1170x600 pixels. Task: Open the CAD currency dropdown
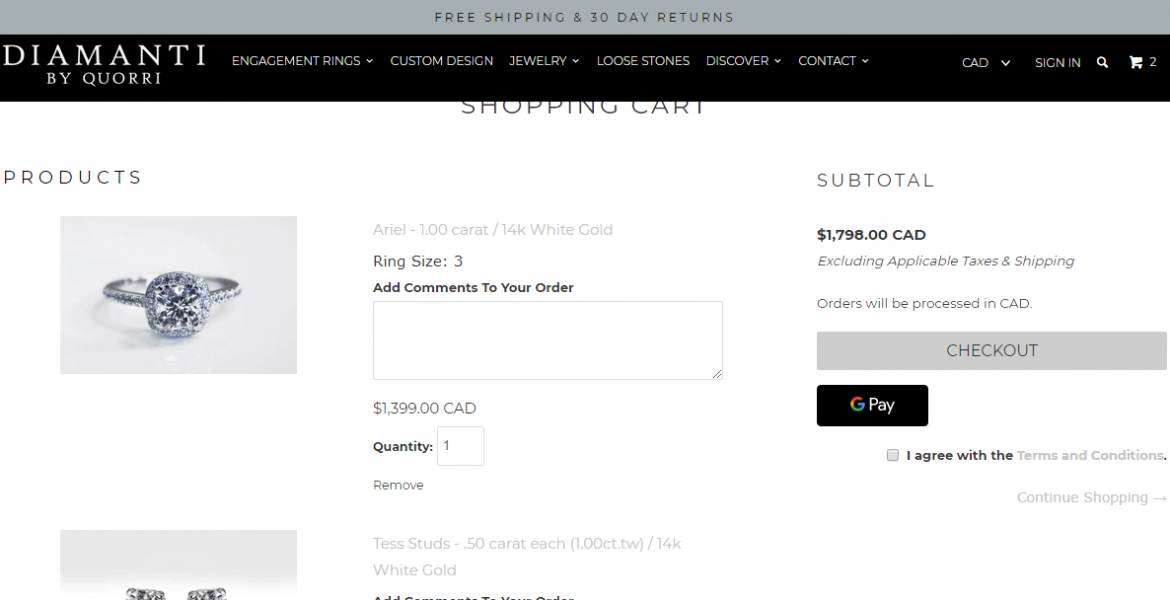(x=986, y=63)
